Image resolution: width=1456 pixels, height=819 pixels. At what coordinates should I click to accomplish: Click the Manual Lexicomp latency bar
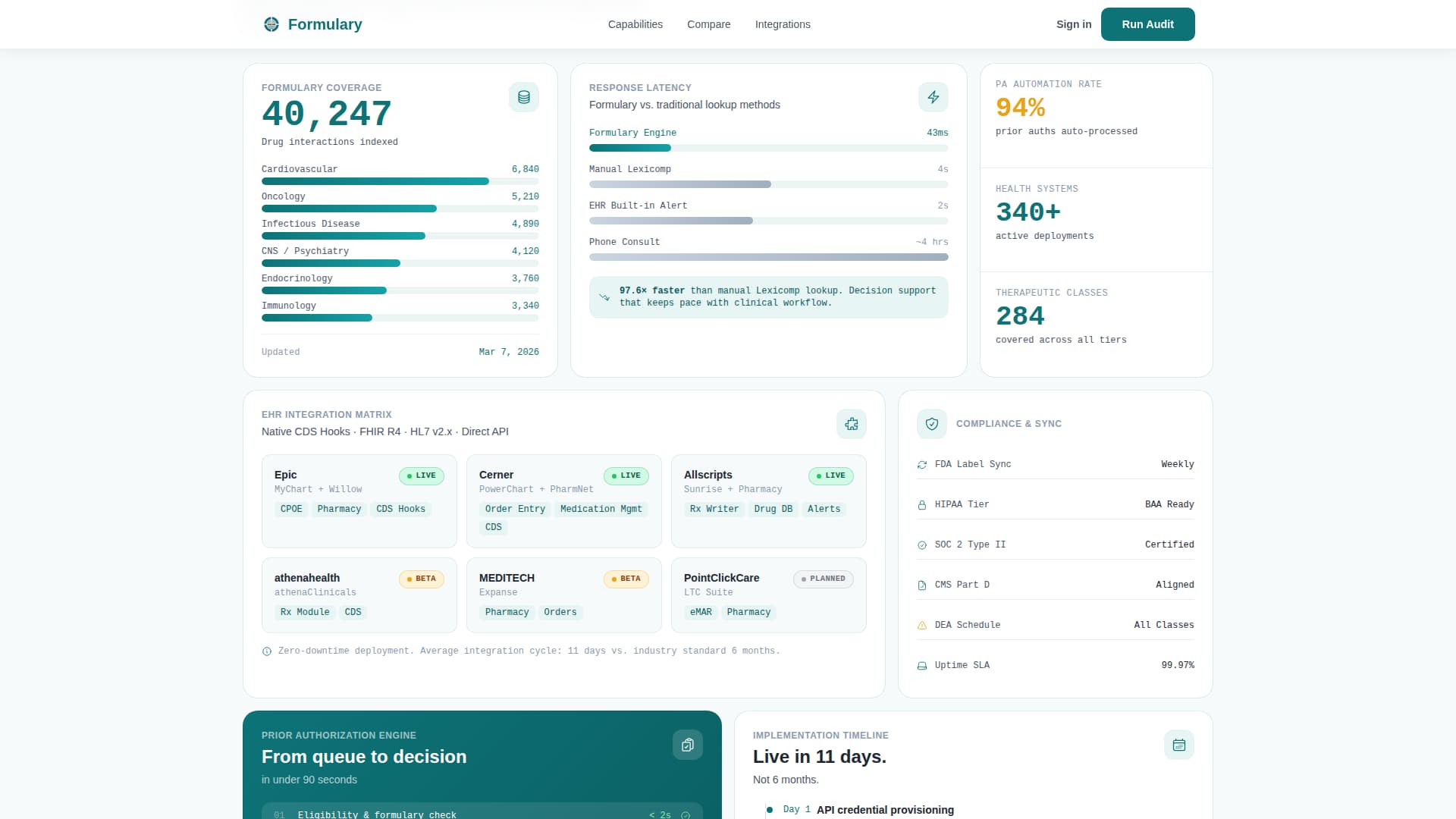[x=769, y=184]
